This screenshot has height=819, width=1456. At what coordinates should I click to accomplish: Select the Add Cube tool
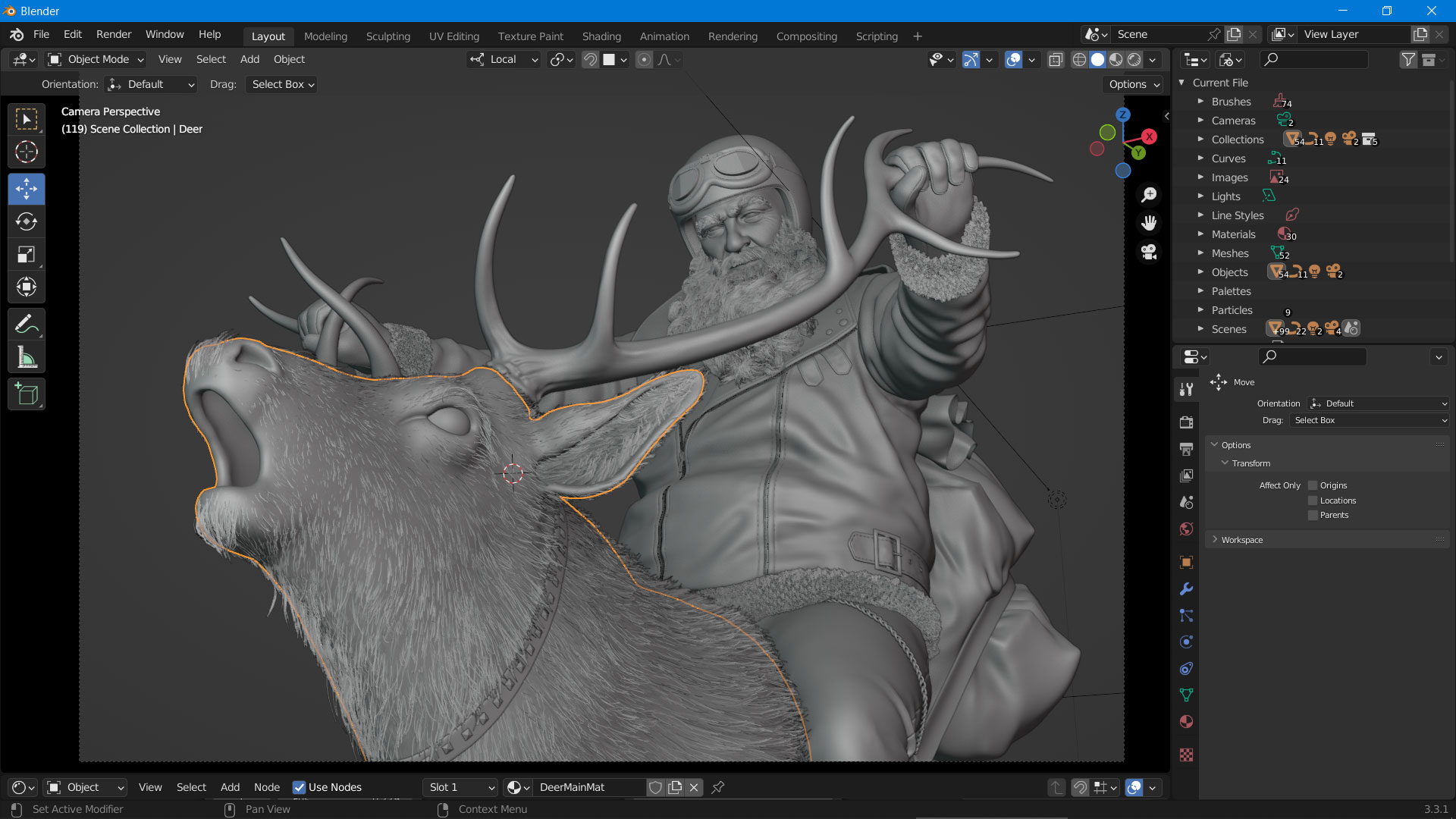pyautogui.click(x=27, y=395)
